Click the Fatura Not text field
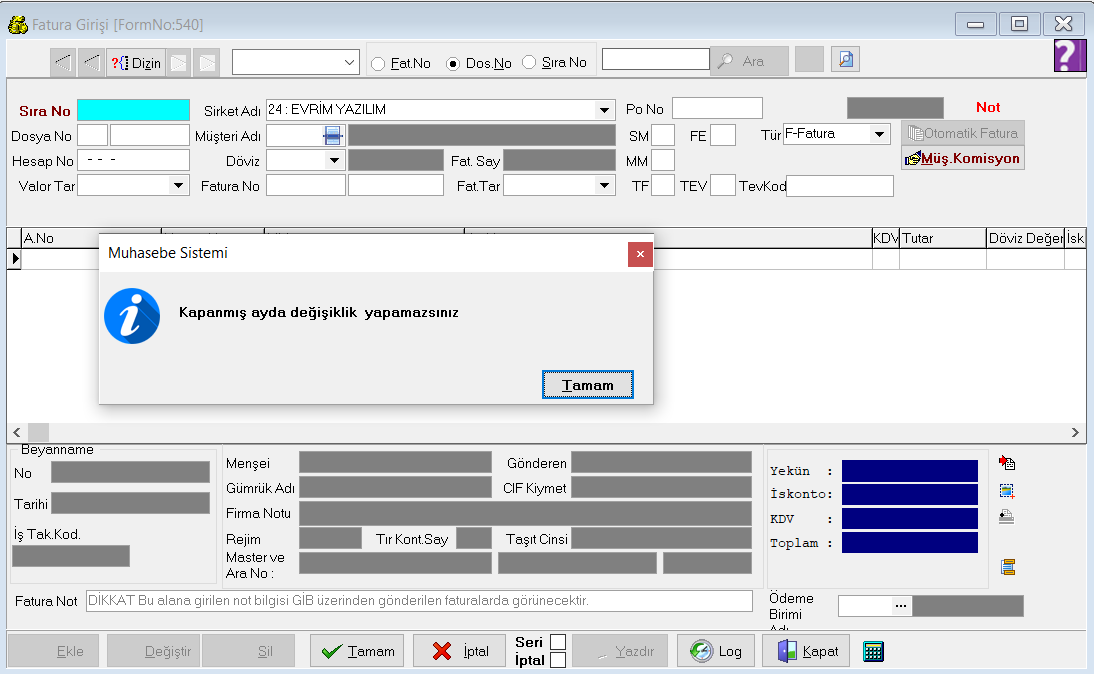Screen dimensions: 1094x674 pos(419,601)
